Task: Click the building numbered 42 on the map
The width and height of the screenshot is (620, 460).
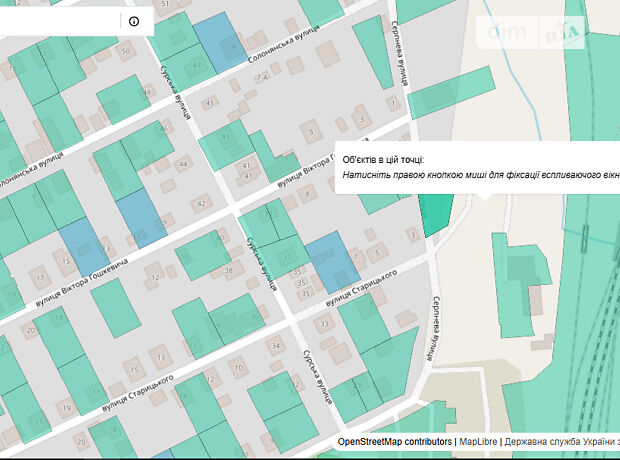Action: pos(201,204)
